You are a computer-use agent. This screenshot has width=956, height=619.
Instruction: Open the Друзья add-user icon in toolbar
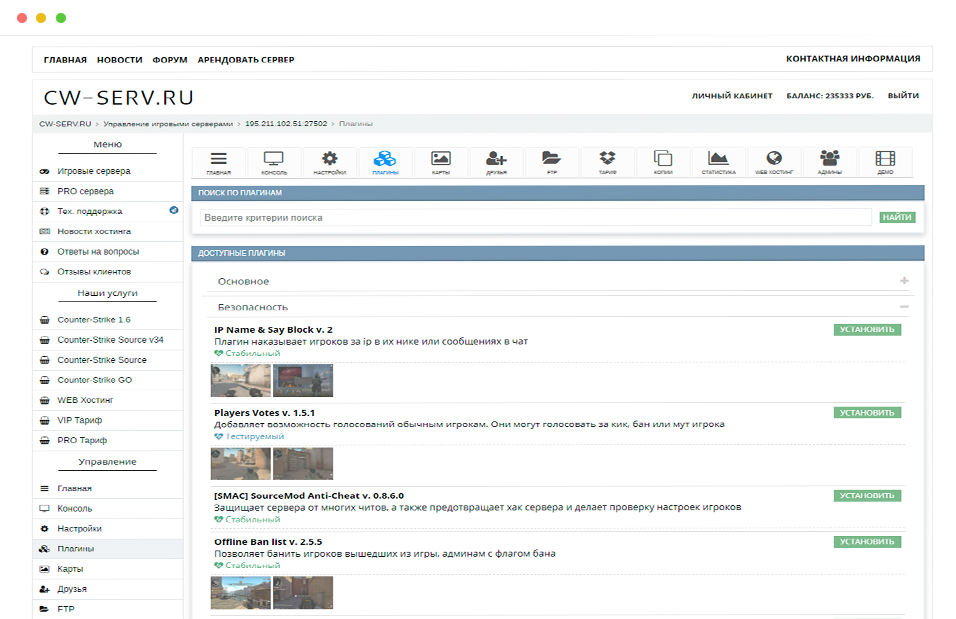(x=496, y=161)
